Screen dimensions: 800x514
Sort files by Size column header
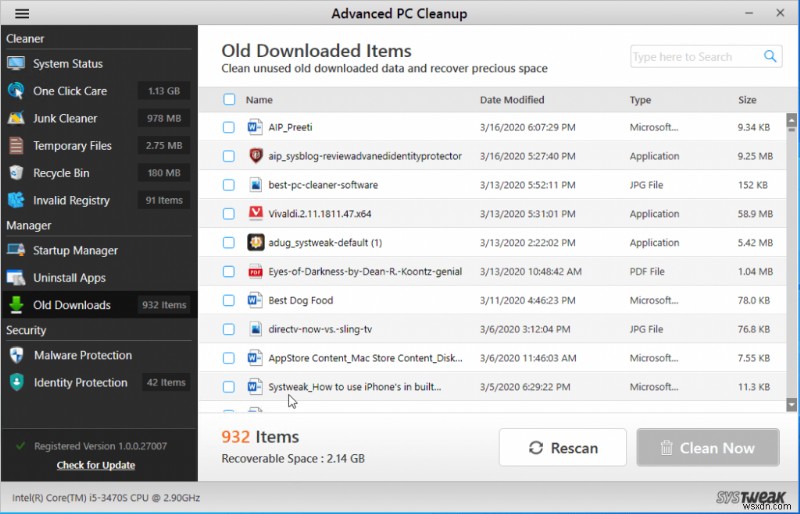[747, 100]
